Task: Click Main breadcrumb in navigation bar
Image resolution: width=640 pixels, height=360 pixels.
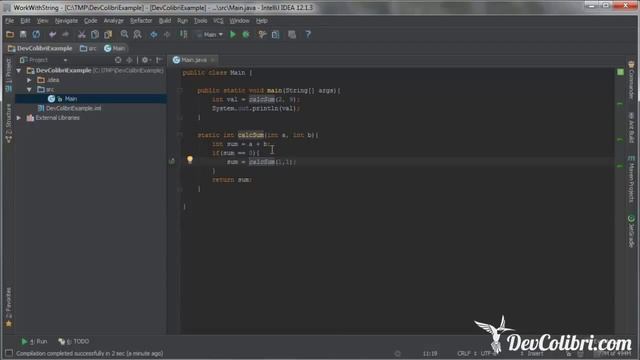Action: (115, 48)
